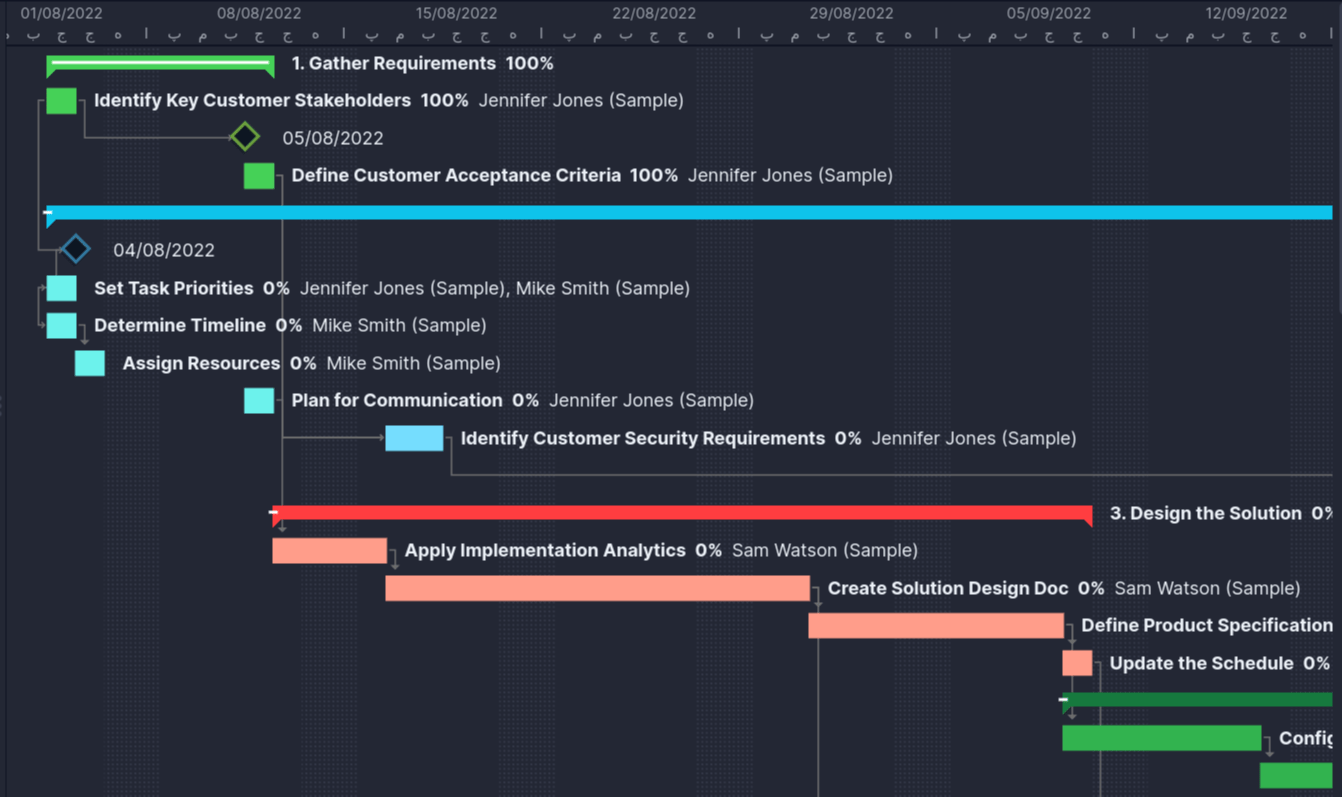
Task: Select the Set Task Priorities task bar
Action: [61, 288]
